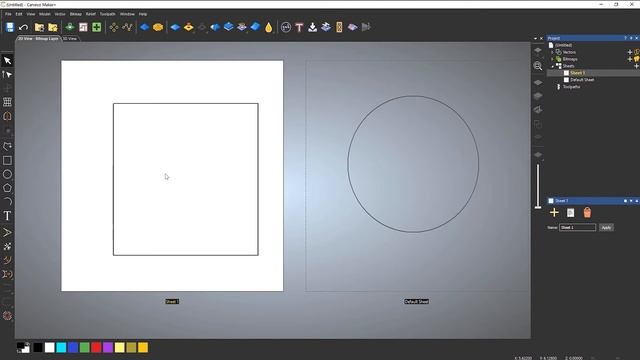Click the Default Sheet label under the canvas
Screen dimensions: 640x360
tap(416, 302)
